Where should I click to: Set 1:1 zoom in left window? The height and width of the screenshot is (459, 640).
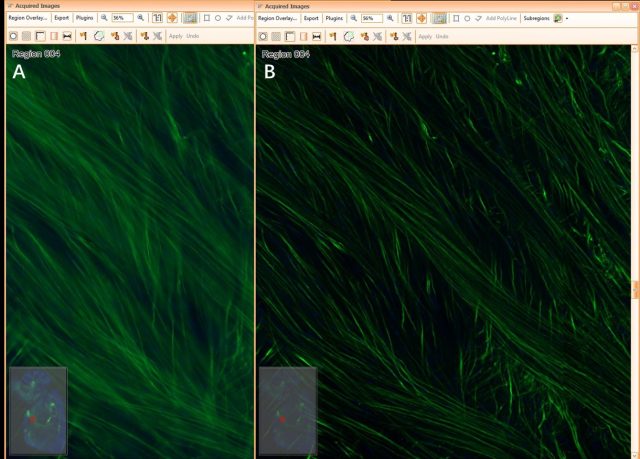(x=158, y=18)
